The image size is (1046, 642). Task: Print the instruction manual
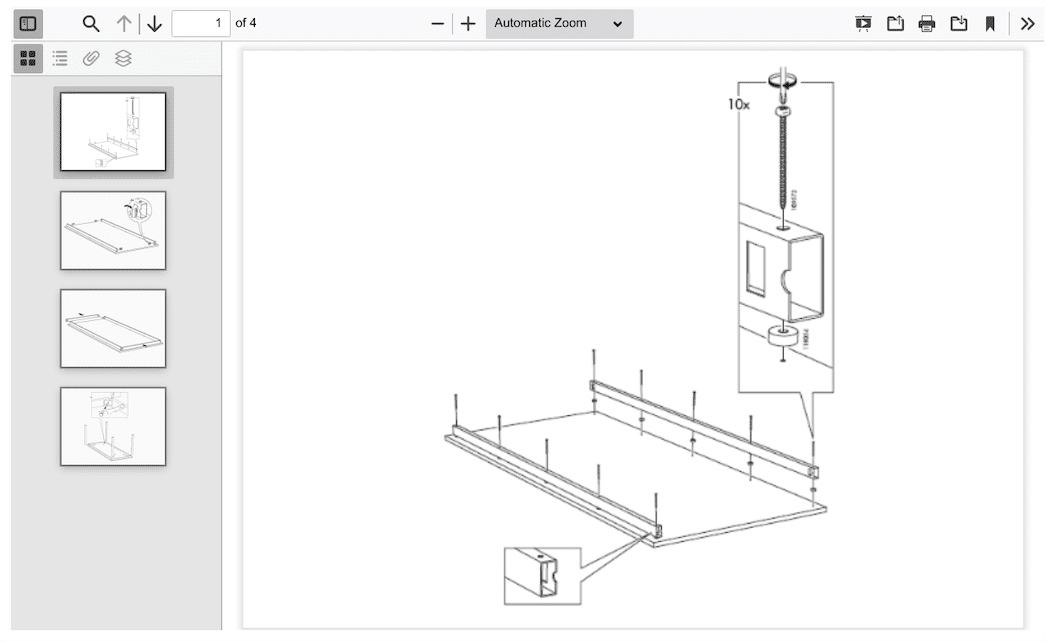point(927,22)
